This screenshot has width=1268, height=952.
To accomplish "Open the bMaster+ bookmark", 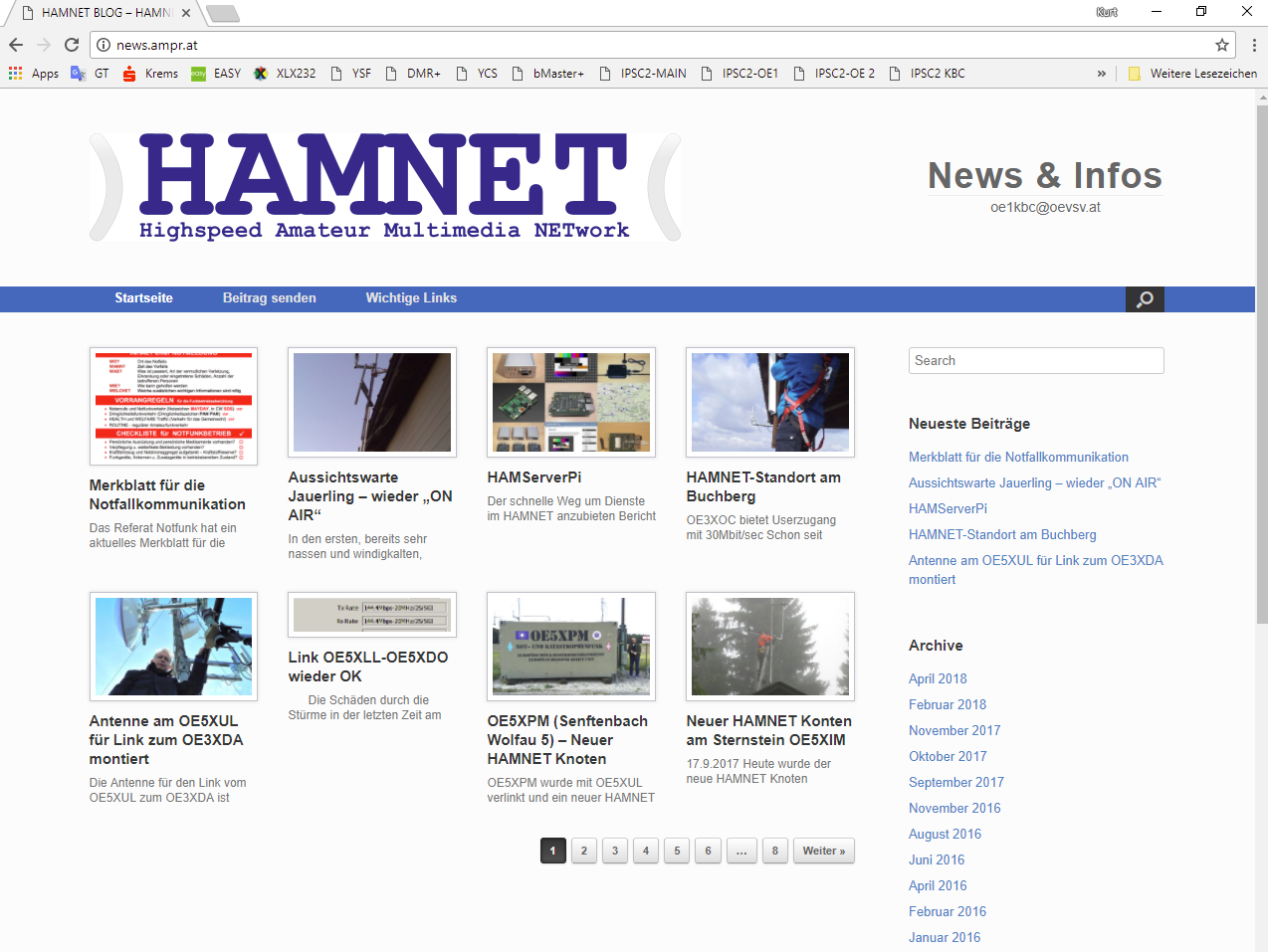I will tap(548, 74).
